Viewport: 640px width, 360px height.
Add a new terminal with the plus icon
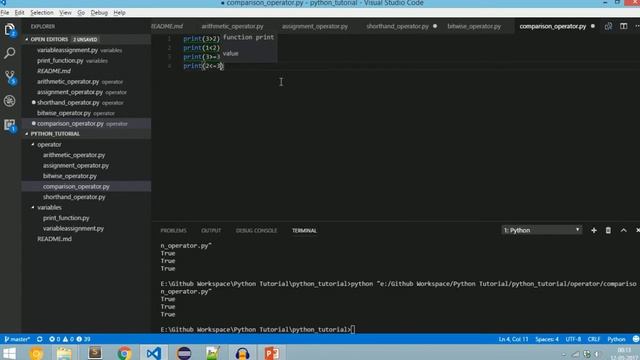594,230
